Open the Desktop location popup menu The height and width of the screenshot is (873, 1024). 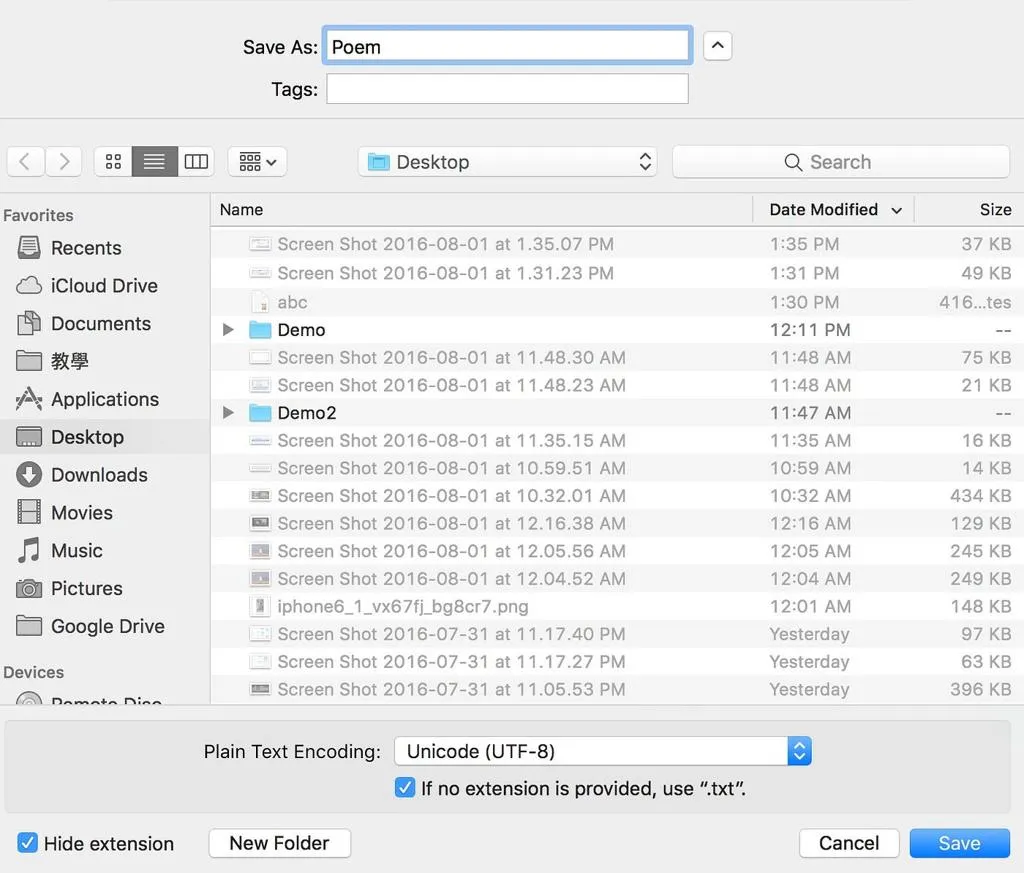coord(507,161)
